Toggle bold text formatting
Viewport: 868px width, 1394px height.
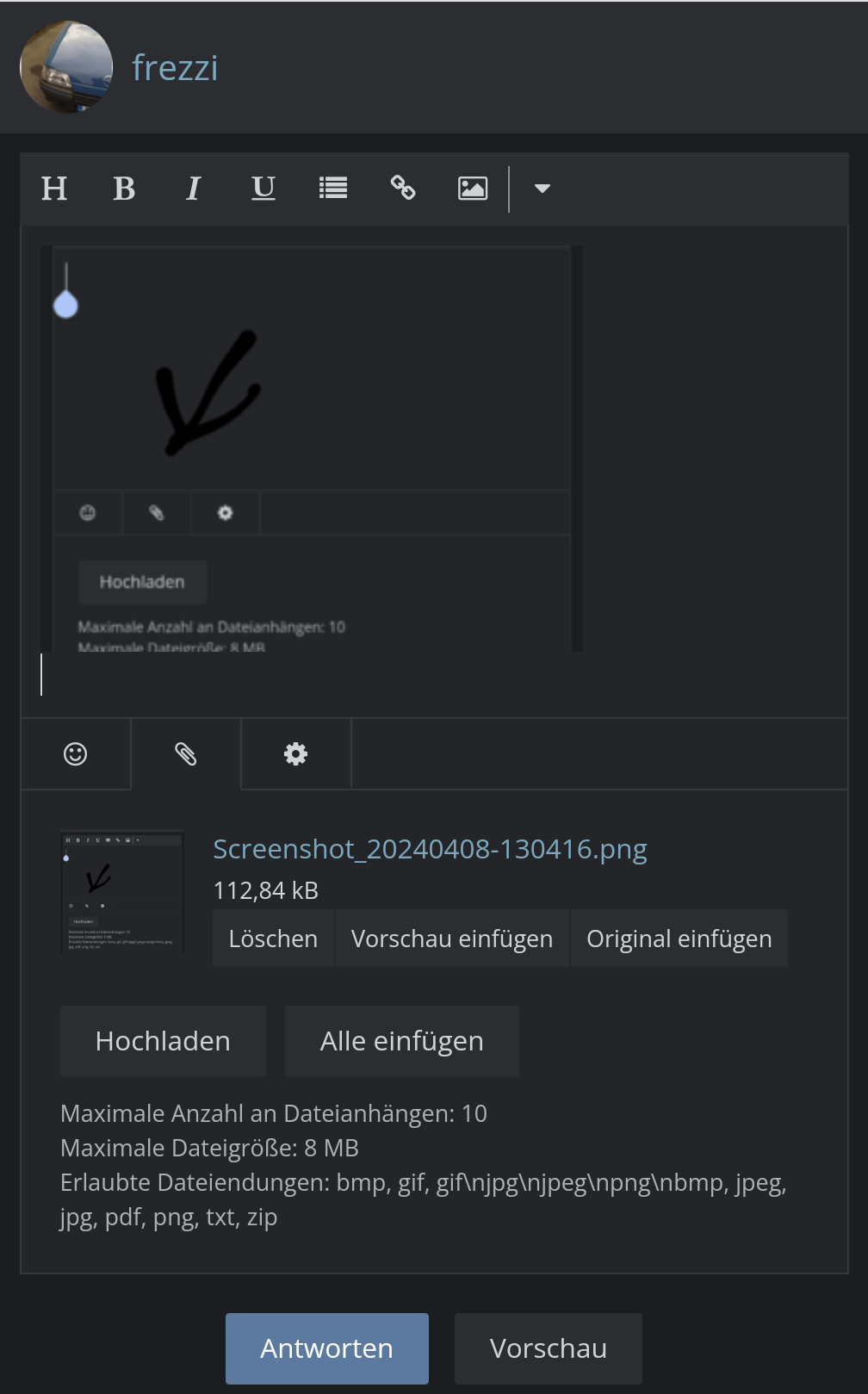pyautogui.click(x=124, y=189)
